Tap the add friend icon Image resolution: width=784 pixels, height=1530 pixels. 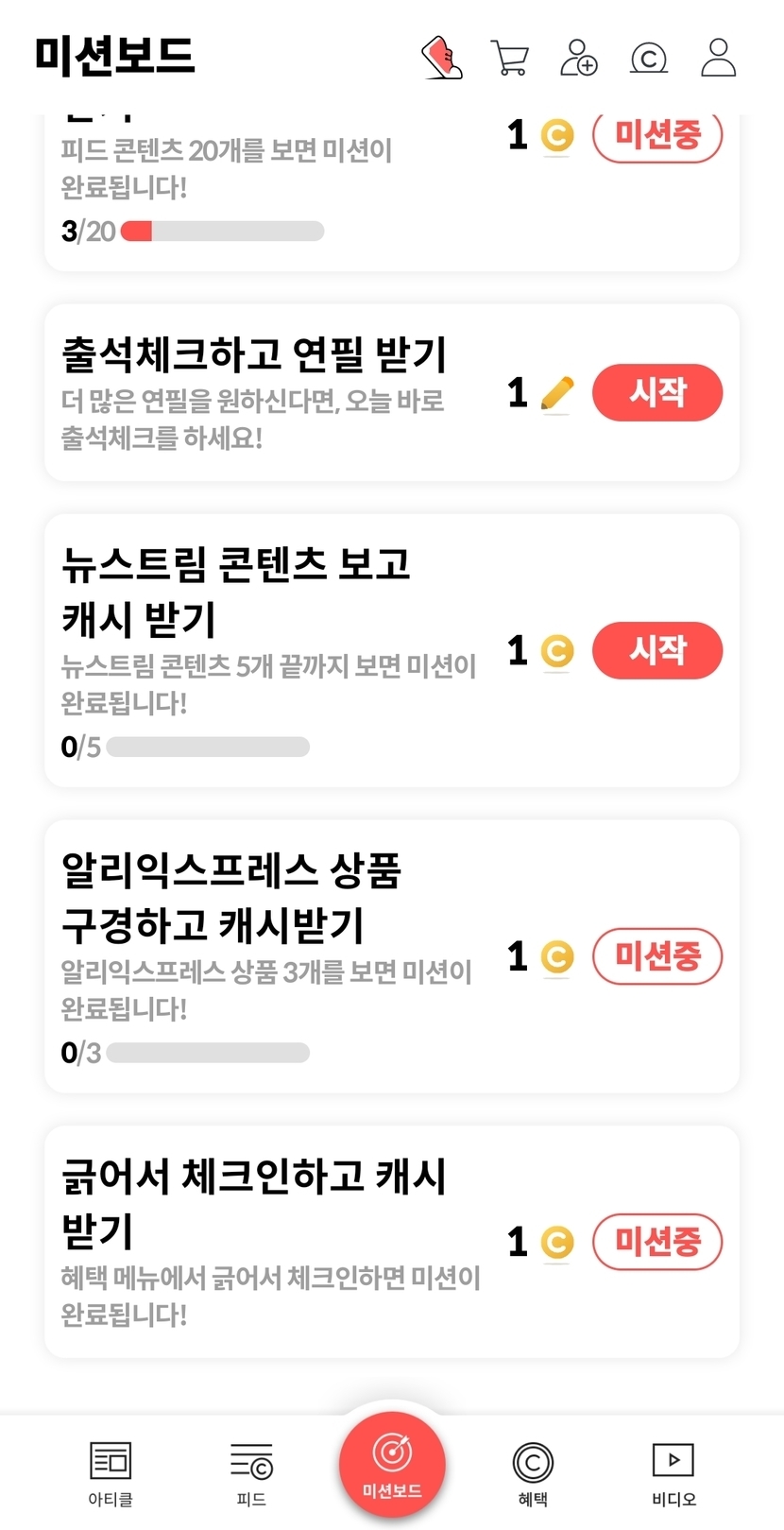click(x=578, y=58)
